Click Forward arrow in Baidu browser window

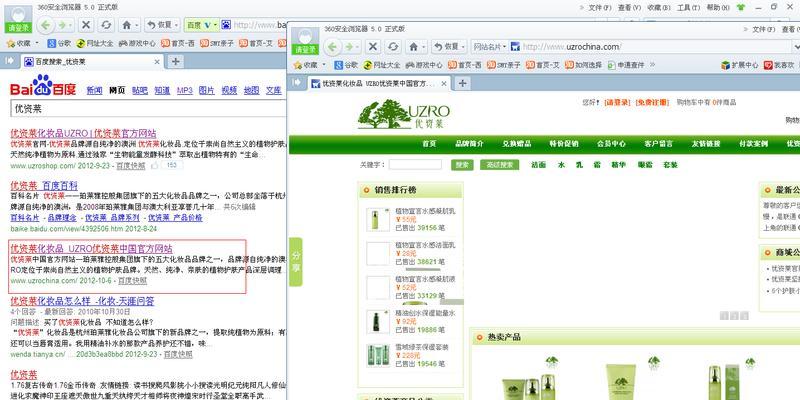click(x=63, y=25)
